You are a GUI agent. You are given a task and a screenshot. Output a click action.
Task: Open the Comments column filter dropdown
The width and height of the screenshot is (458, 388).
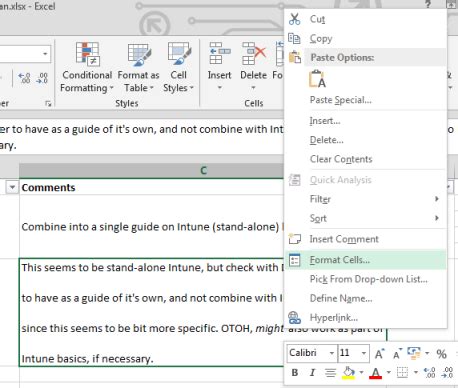449,187
